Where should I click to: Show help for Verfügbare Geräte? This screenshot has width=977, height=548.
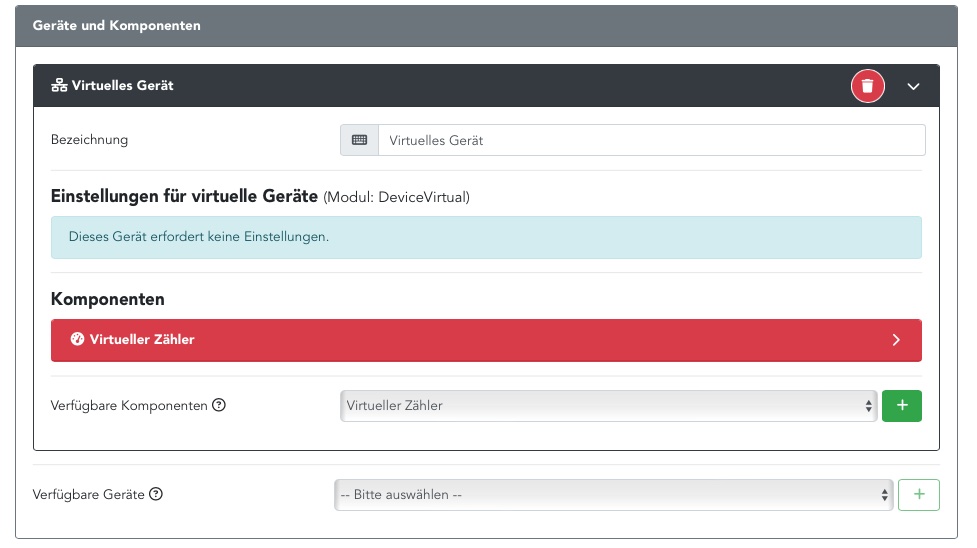[x=156, y=494]
